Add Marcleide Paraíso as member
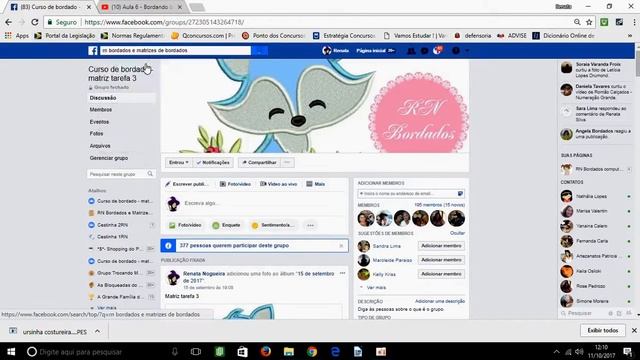 click(x=441, y=260)
